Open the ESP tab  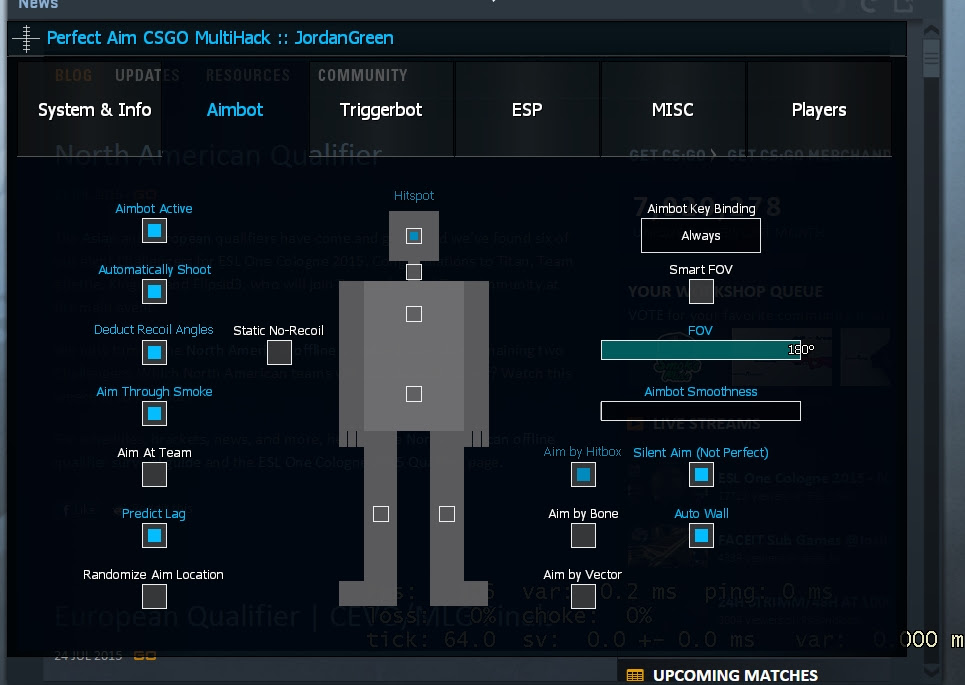pyautogui.click(x=527, y=110)
